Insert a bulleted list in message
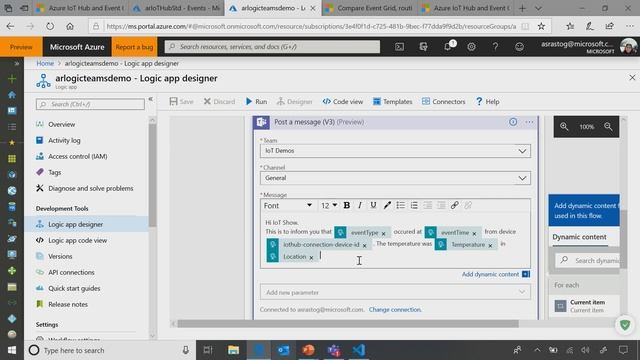Viewport: 640px width, 360px height. [400, 205]
